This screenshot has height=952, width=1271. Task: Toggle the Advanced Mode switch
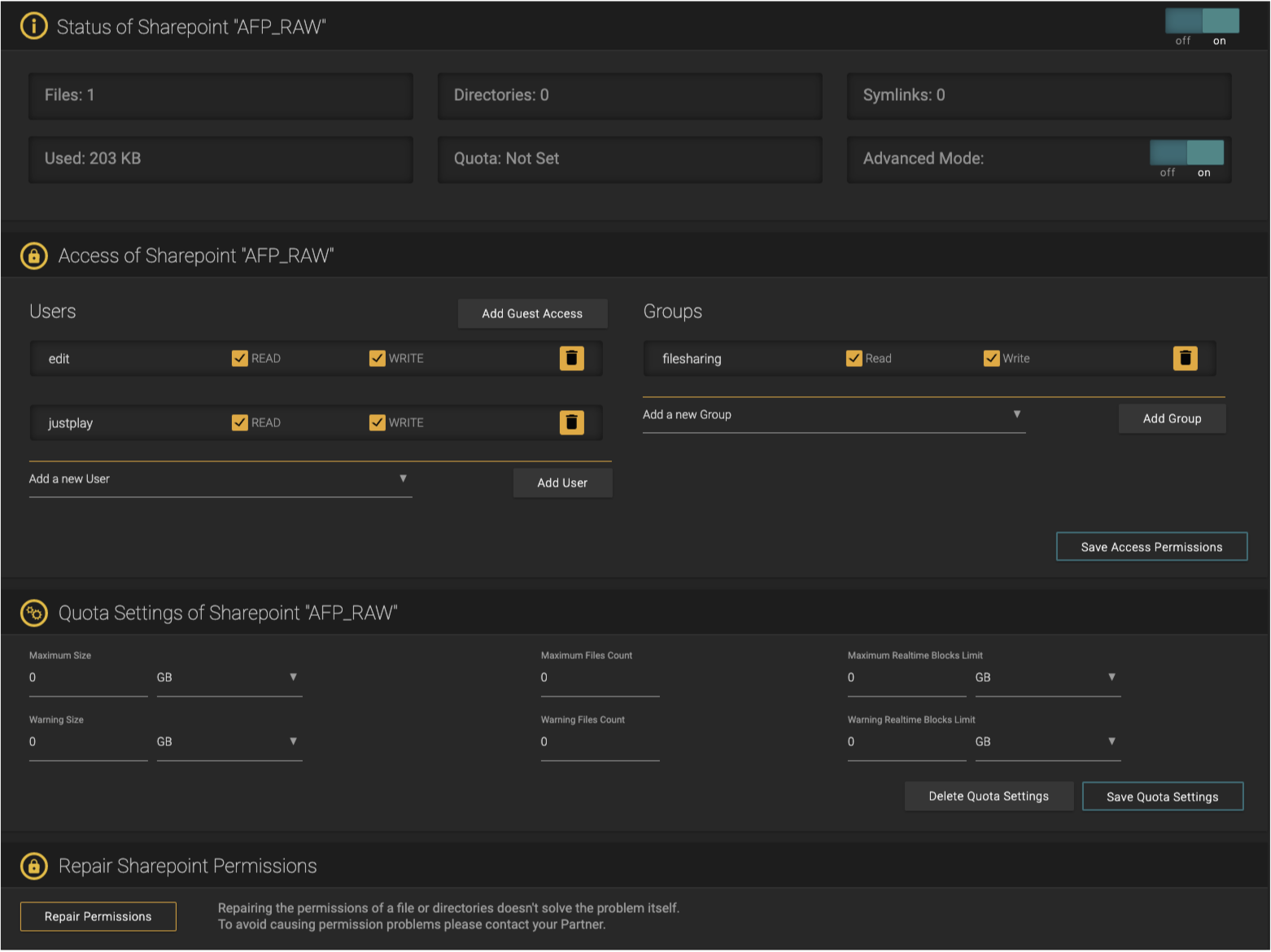[x=1186, y=152]
